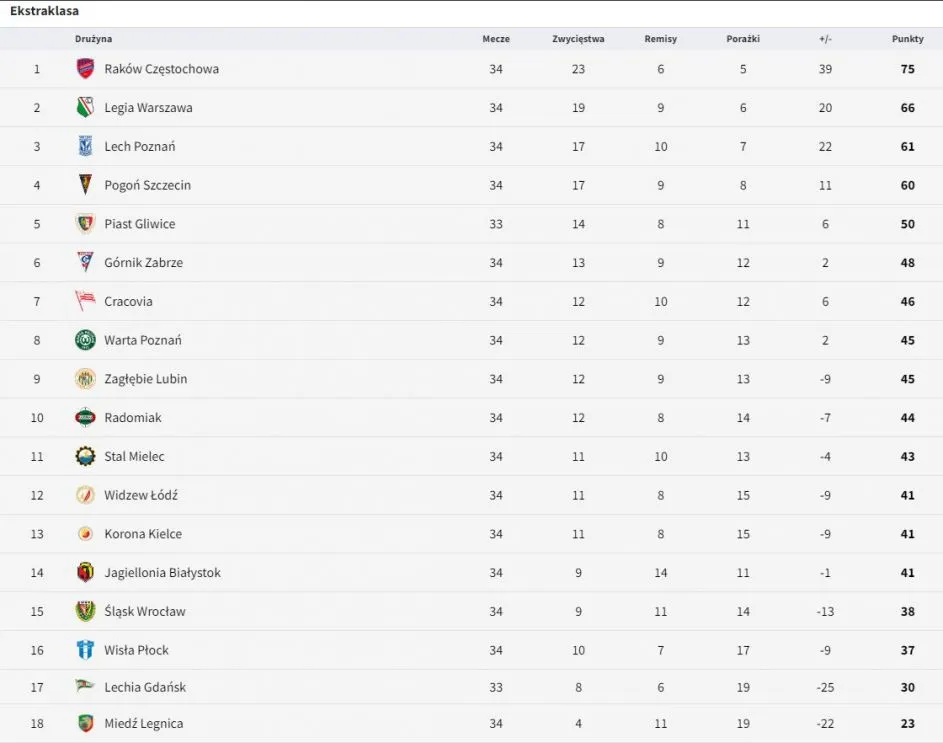Open the Radomiak team link
Image resolution: width=943 pixels, height=743 pixels.
click(133, 418)
